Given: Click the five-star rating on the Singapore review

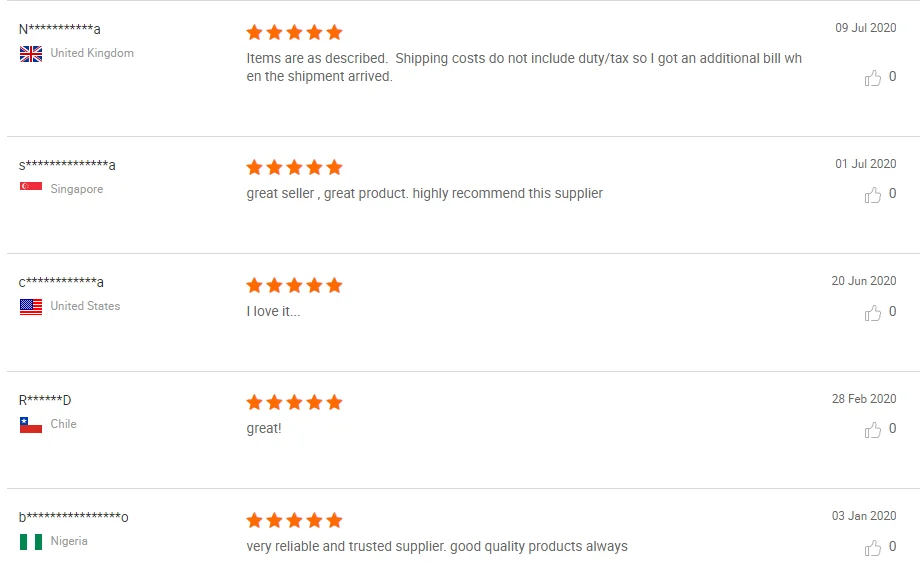Looking at the screenshot, I should (294, 167).
